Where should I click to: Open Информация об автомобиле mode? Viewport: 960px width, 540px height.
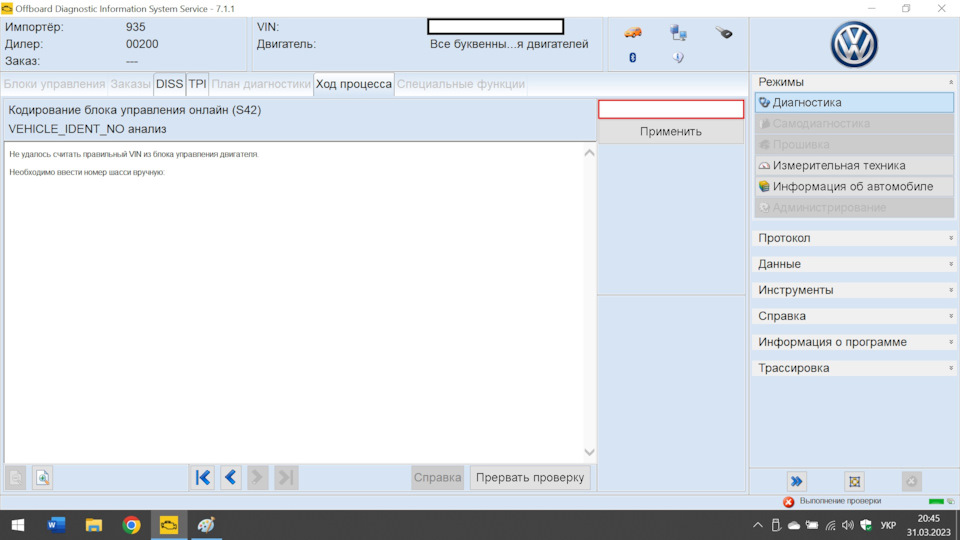(854, 187)
